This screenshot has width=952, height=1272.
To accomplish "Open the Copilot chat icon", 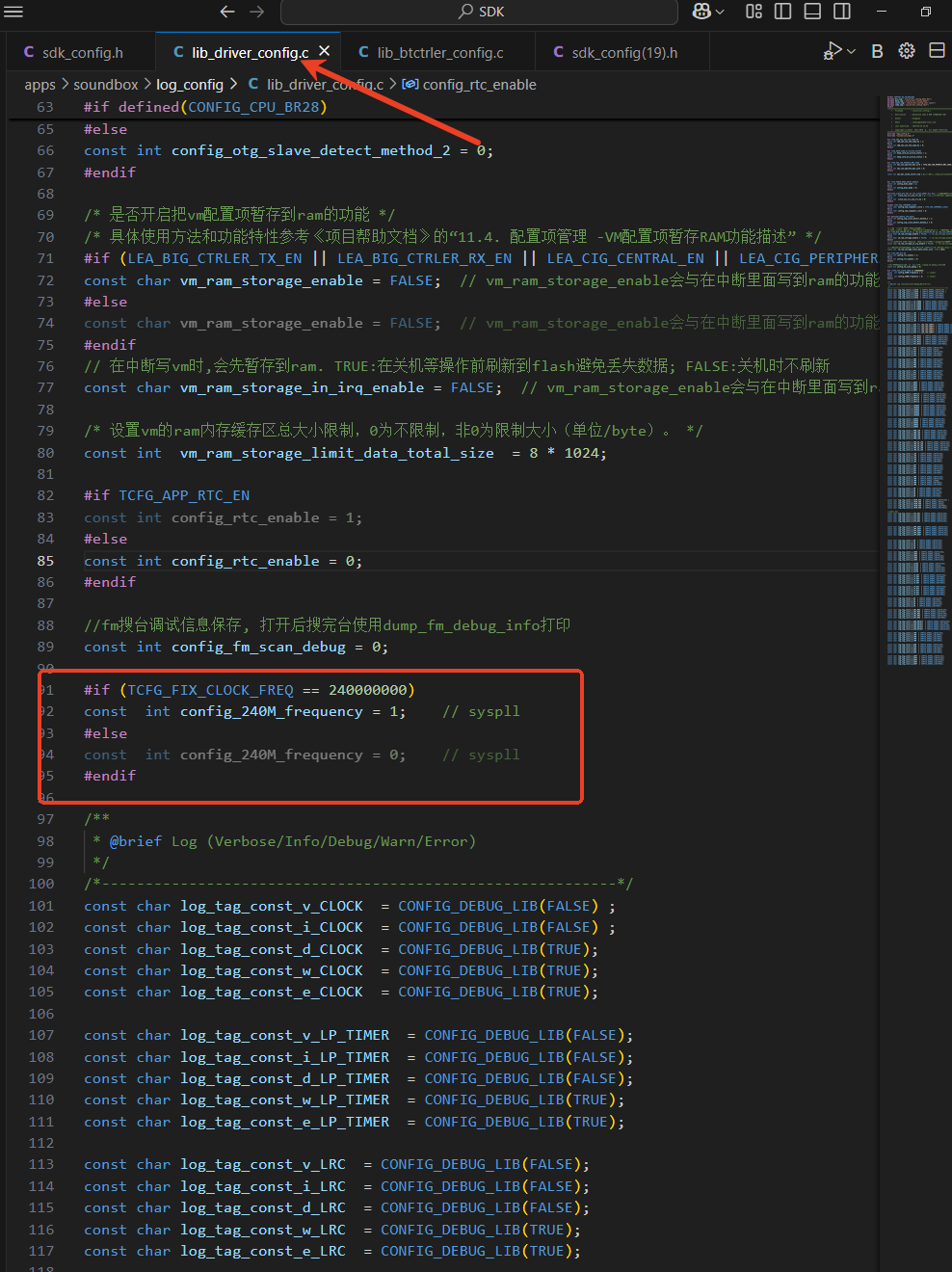I will (701, 12).
